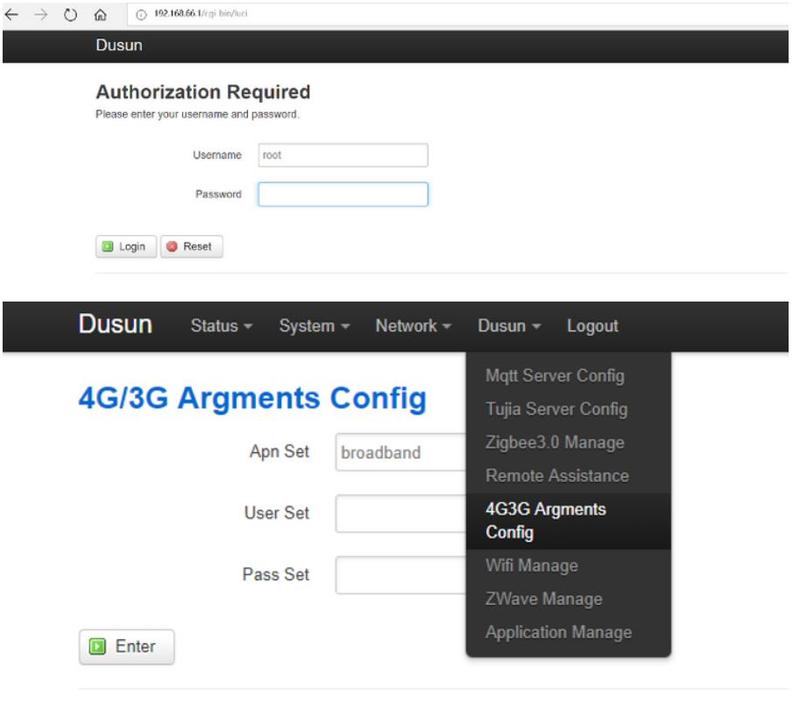Open Wifi Manage menu item
Viewport: 800px width, 703px height.
568,566
